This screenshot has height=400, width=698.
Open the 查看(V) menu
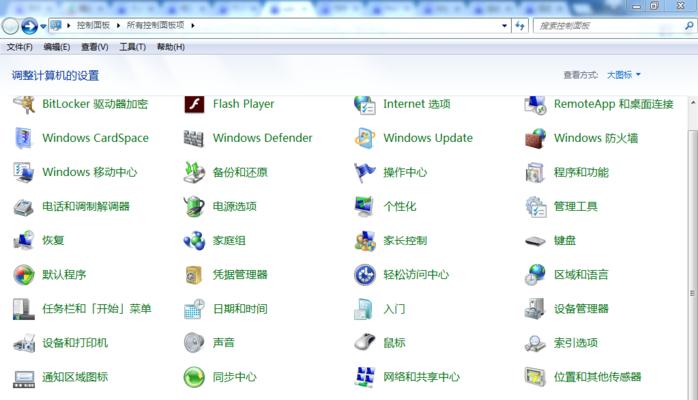[x=94, y=47]
